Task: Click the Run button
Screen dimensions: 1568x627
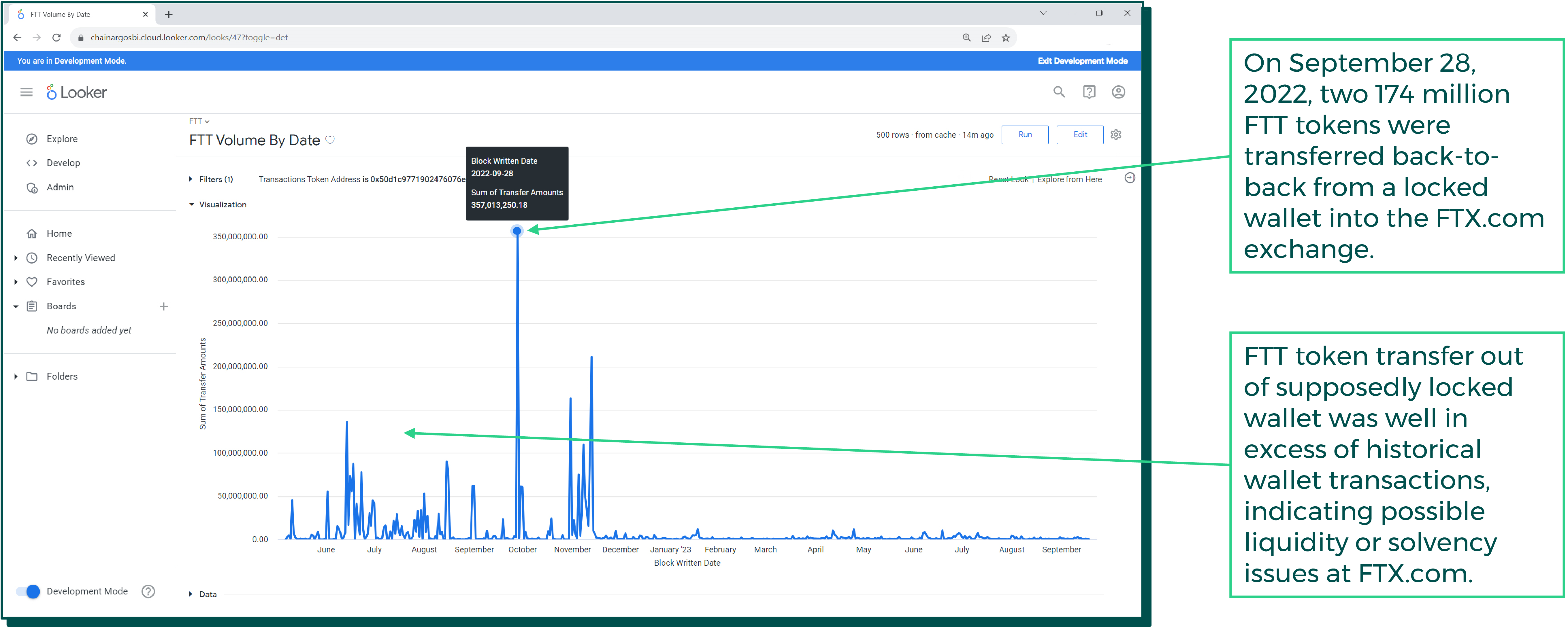Action: click(1024, 135)
